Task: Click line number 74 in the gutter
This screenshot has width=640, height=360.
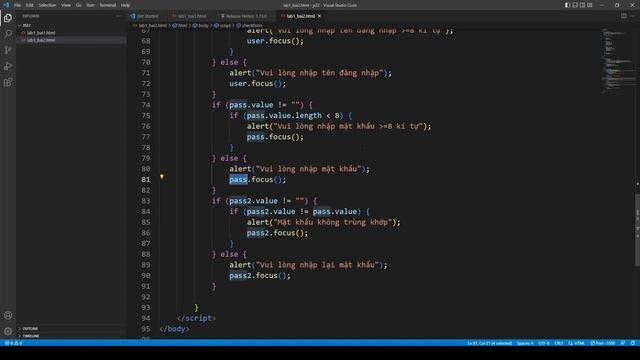Action: [x=146, y=105]
